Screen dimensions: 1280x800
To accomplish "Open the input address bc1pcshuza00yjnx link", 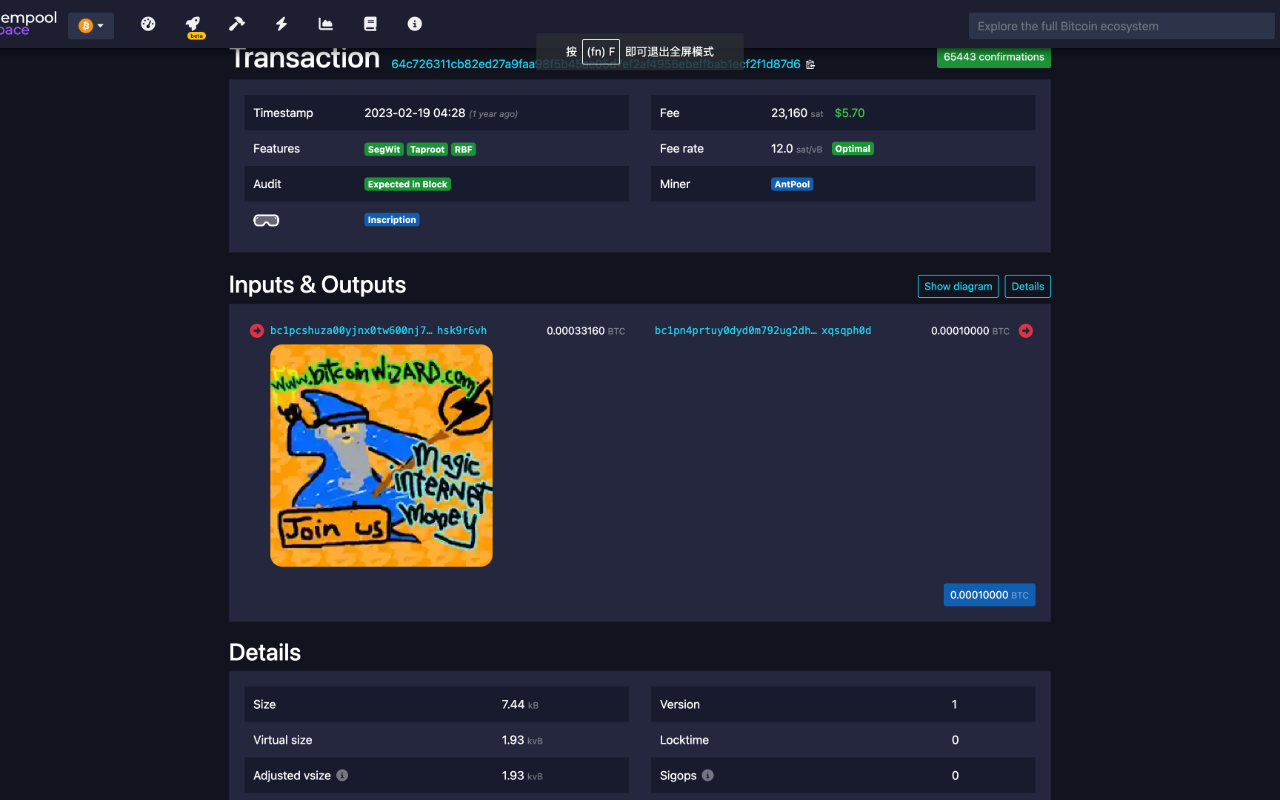I will 379,331.
